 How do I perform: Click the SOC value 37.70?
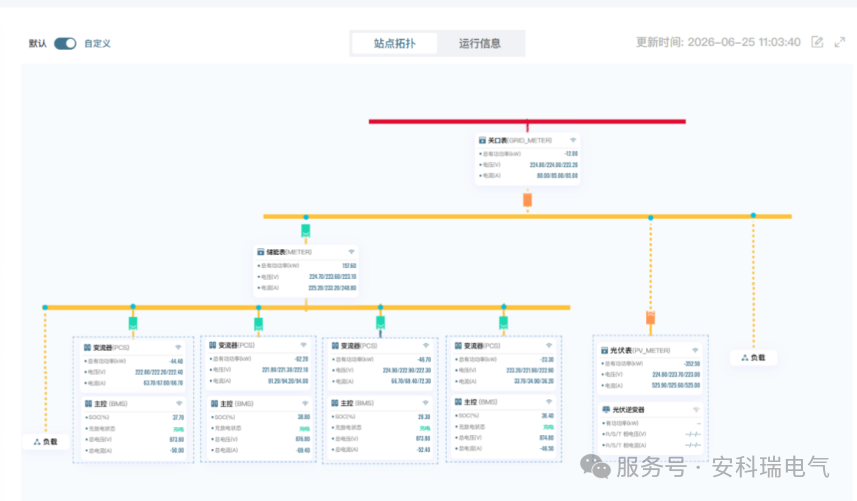pyautogui.click(x=178, y=417)
